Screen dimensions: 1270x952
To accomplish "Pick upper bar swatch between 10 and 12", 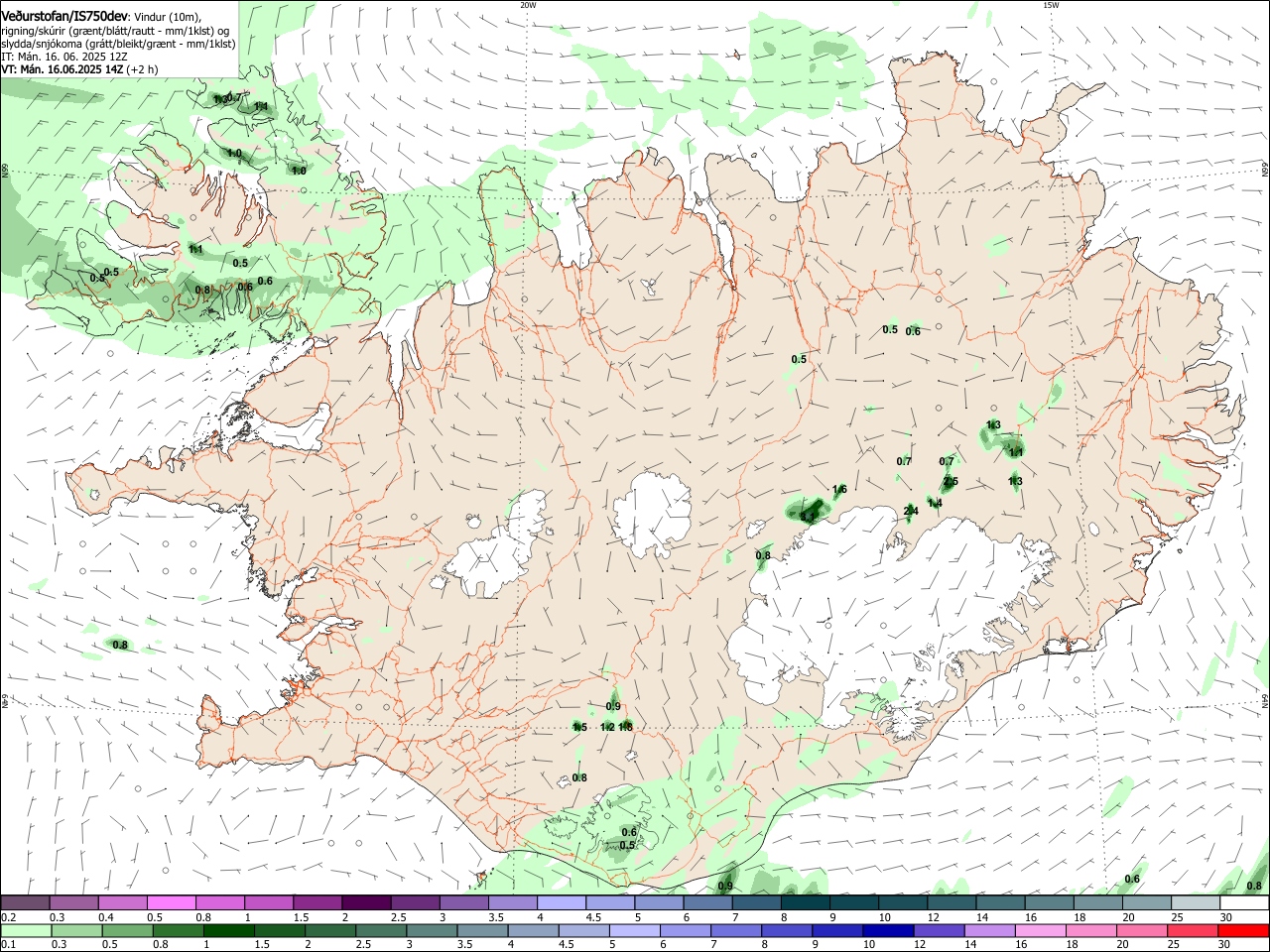I will coord(902,902).
